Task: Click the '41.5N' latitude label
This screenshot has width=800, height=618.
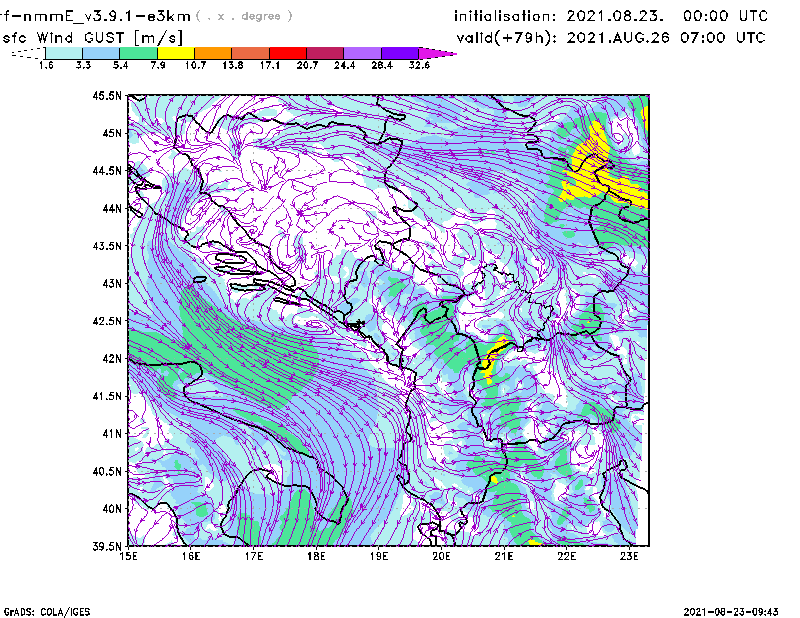Action: 107,396
